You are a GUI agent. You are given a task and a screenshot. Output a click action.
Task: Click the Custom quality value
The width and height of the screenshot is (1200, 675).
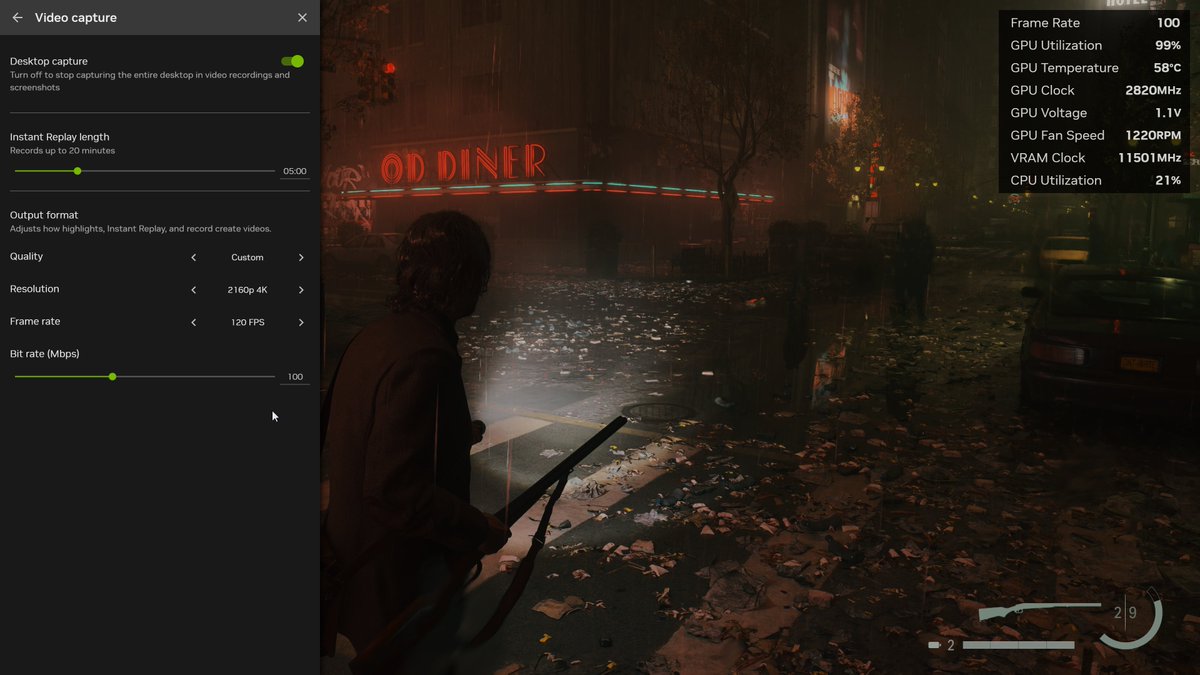tap(247, 257)
